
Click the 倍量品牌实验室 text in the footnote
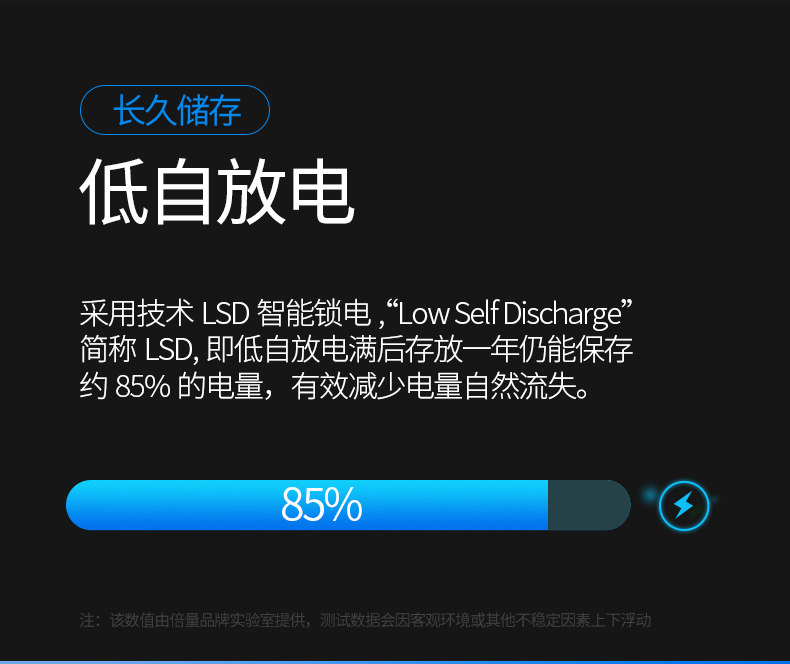(222, 620)
